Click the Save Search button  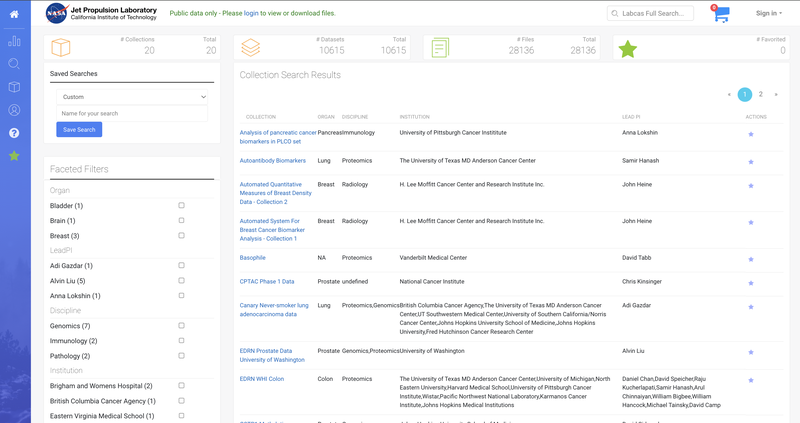pyautogui.click(x=79, y=130)
